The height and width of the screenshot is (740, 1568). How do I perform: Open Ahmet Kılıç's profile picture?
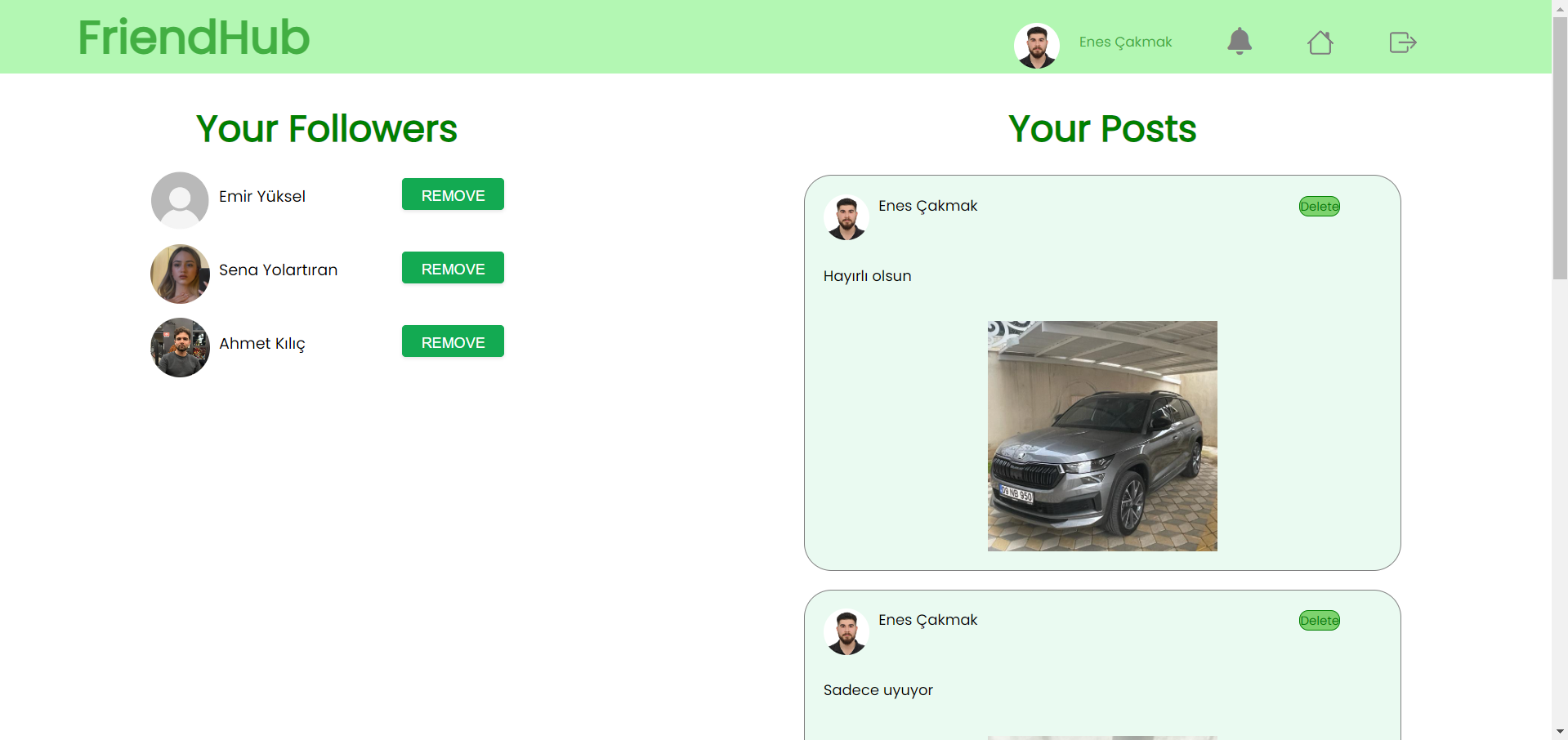point(179,347)
